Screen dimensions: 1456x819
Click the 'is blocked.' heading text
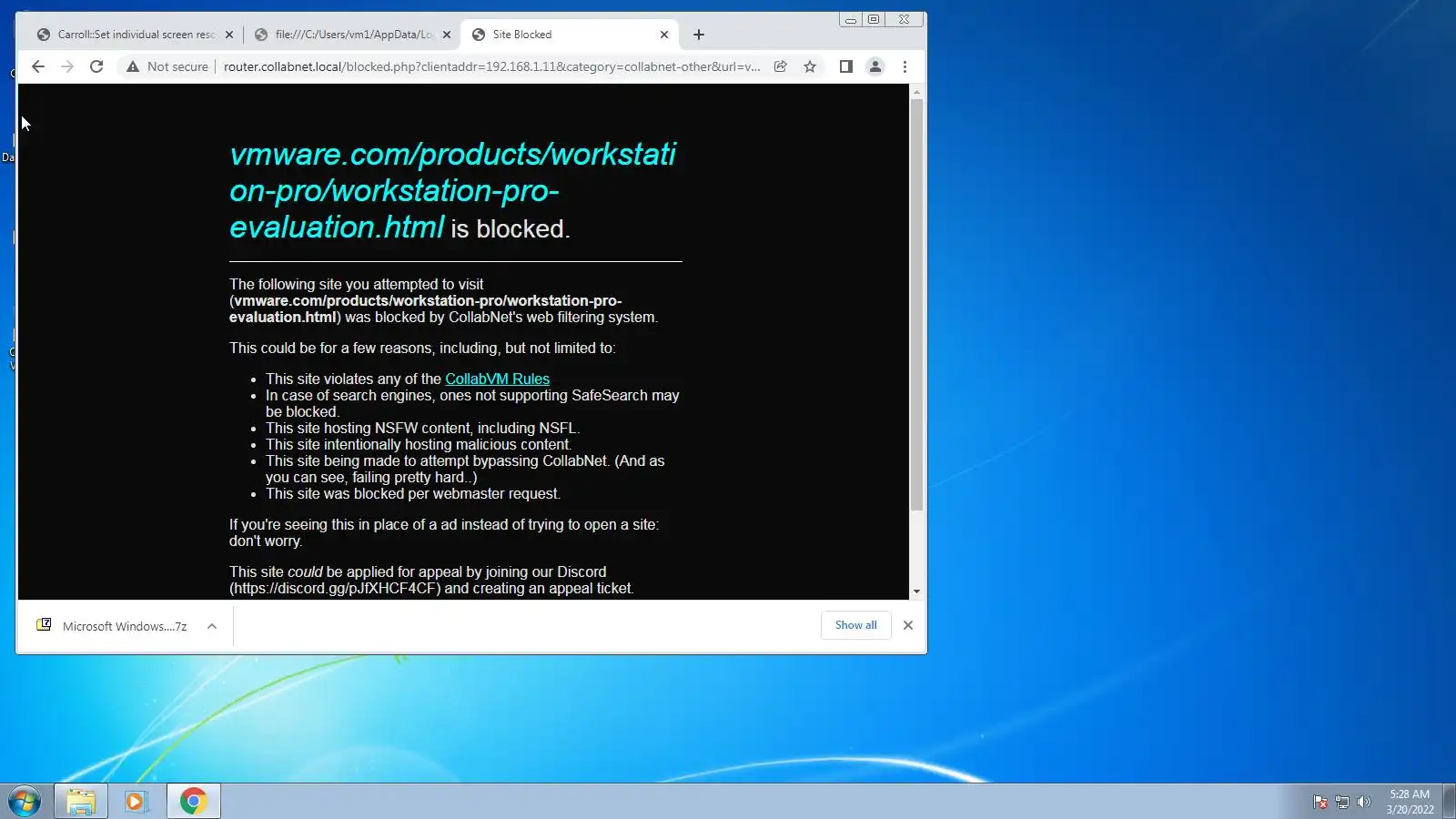511,229
